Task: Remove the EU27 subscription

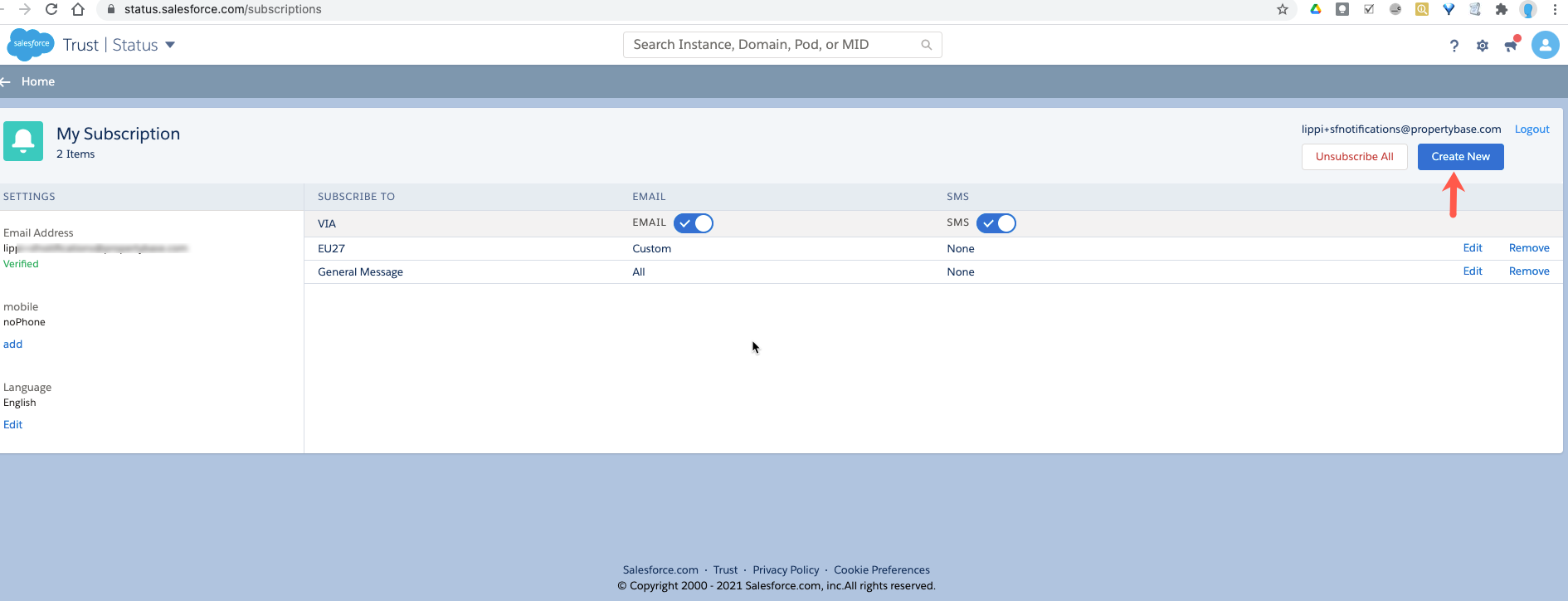Action: 1529,248
